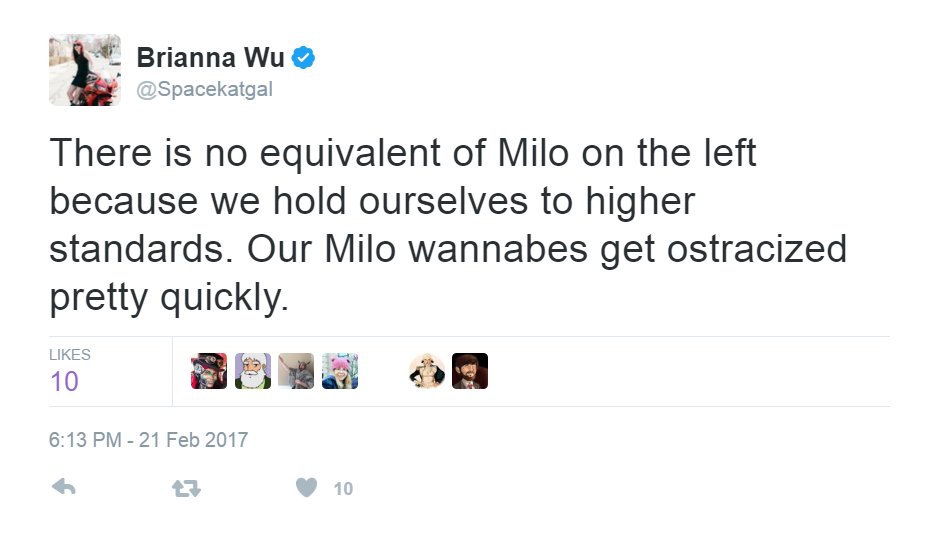944x539 pixels.
Task: Open liker avatar of white-bearded cartoon man
Action: click(253, 371)
